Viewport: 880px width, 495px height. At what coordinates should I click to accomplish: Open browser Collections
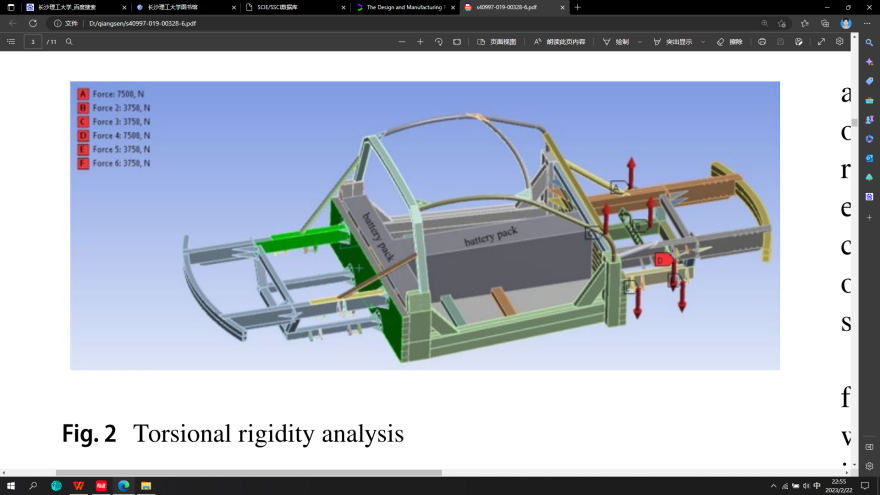(825, 24)
